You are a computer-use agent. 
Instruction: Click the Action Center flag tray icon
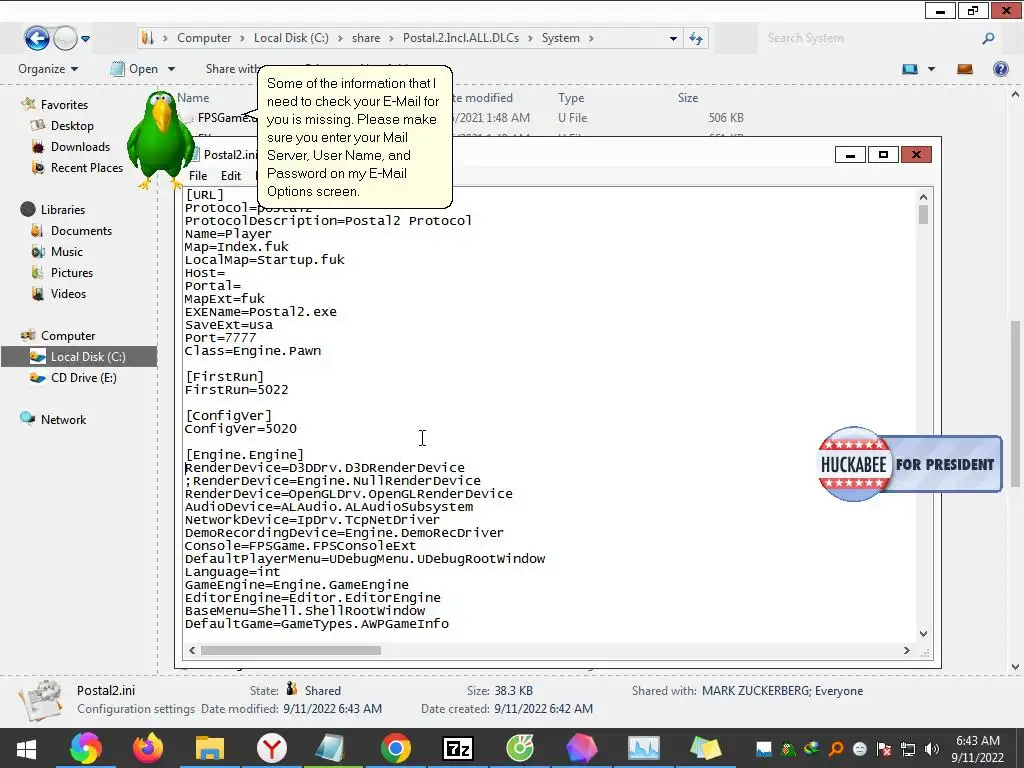884,749
